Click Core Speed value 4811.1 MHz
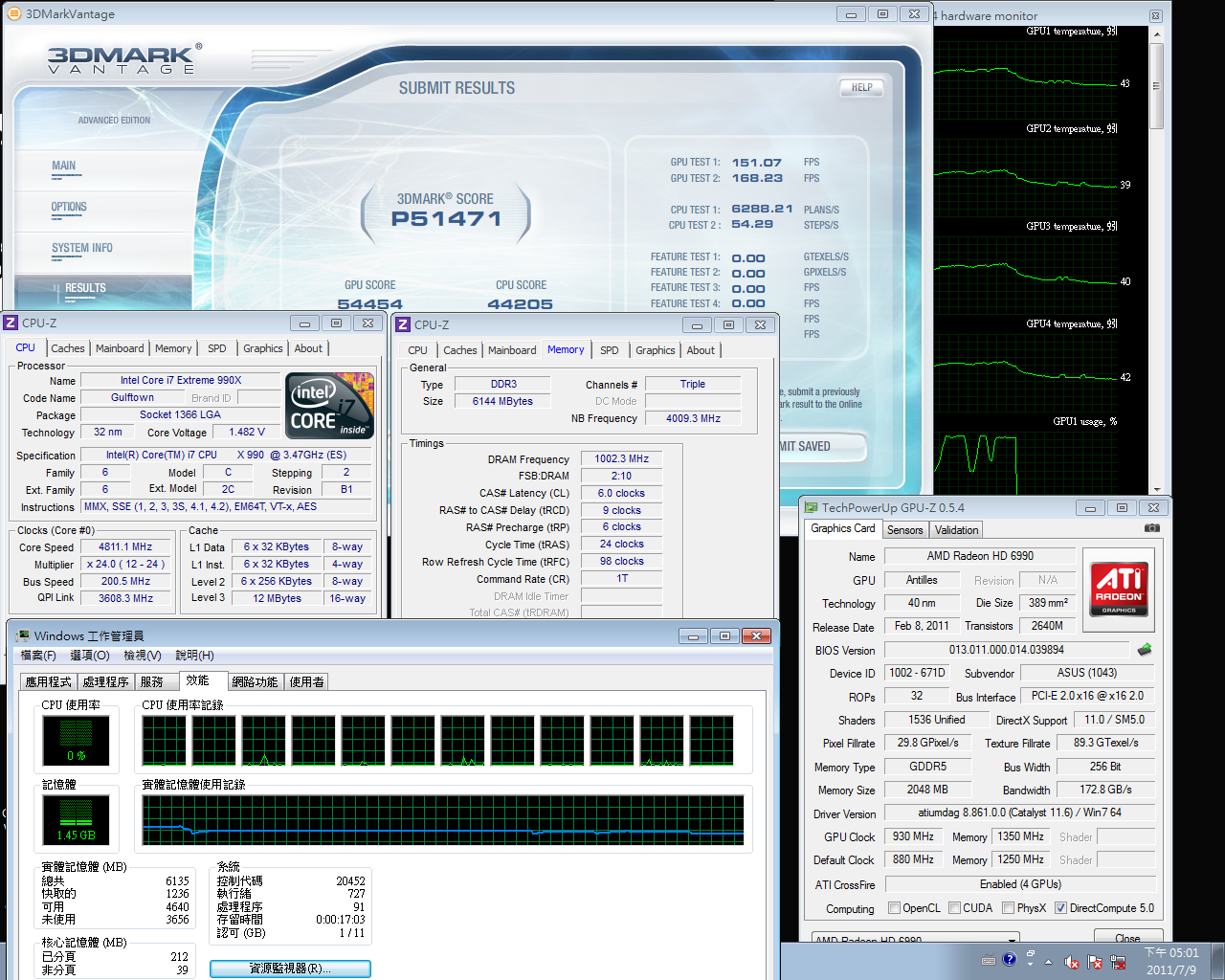Viewport: 1225px width, 980px height. [125, 547]
